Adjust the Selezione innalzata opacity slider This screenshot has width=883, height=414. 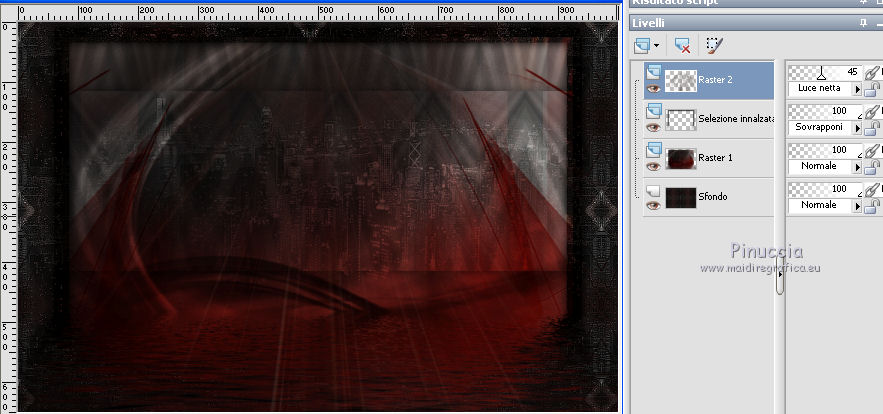[x=825, y=111]
